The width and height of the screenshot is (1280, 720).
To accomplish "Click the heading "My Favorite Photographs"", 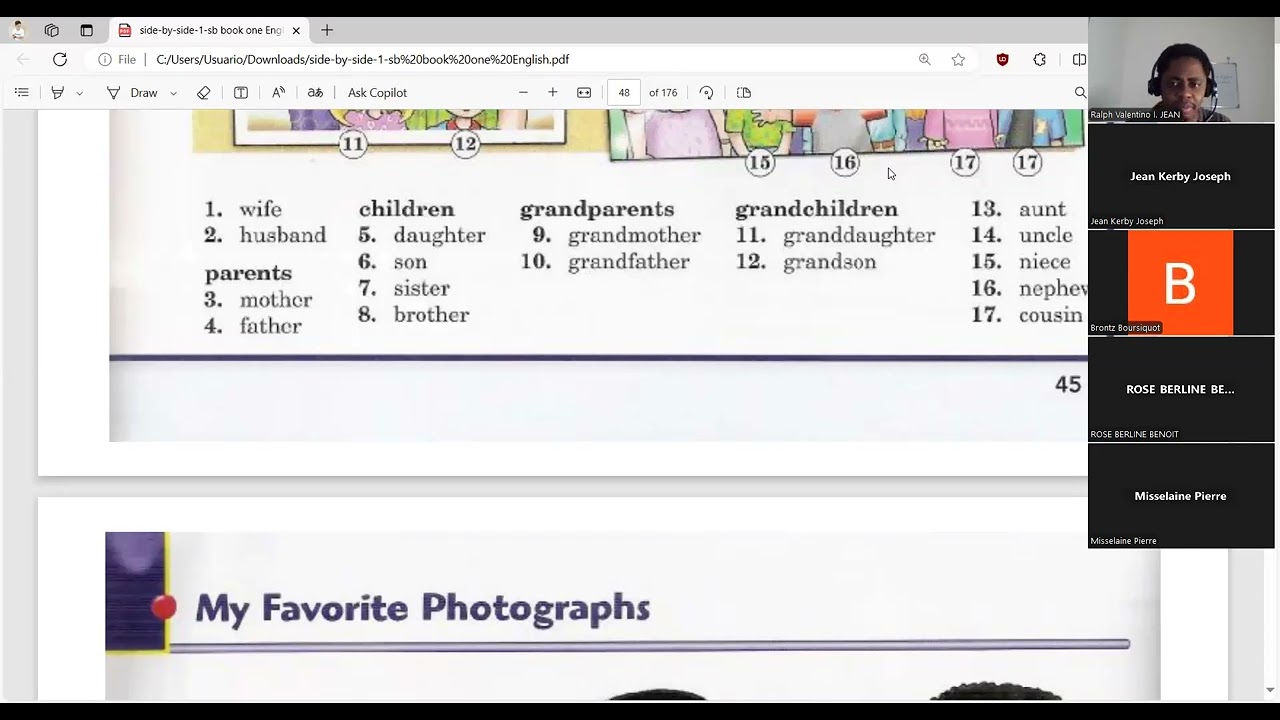I will coord(422,608).
